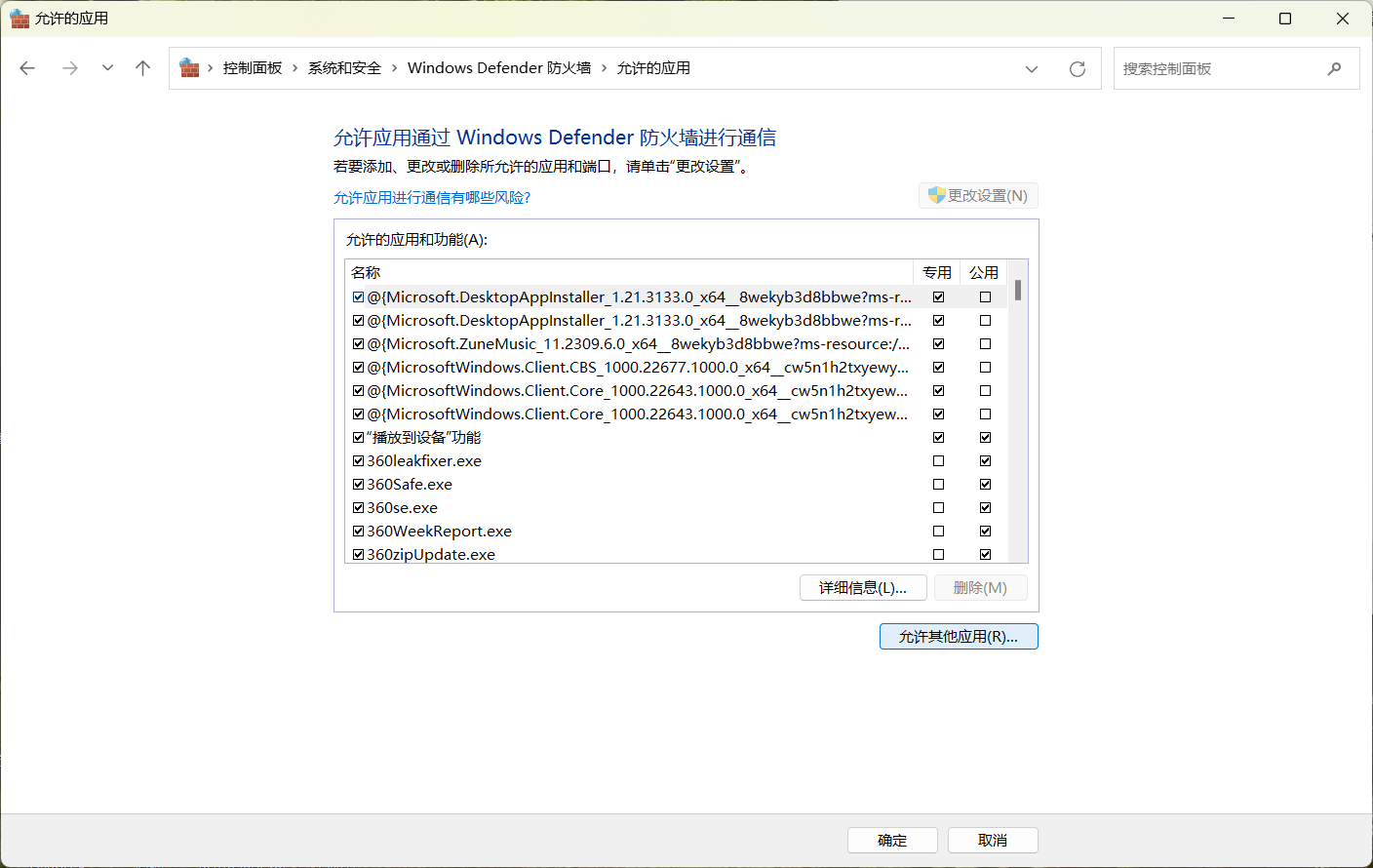
Task: Click the search magnifier icon
Action: click(x=1335, y=68)
